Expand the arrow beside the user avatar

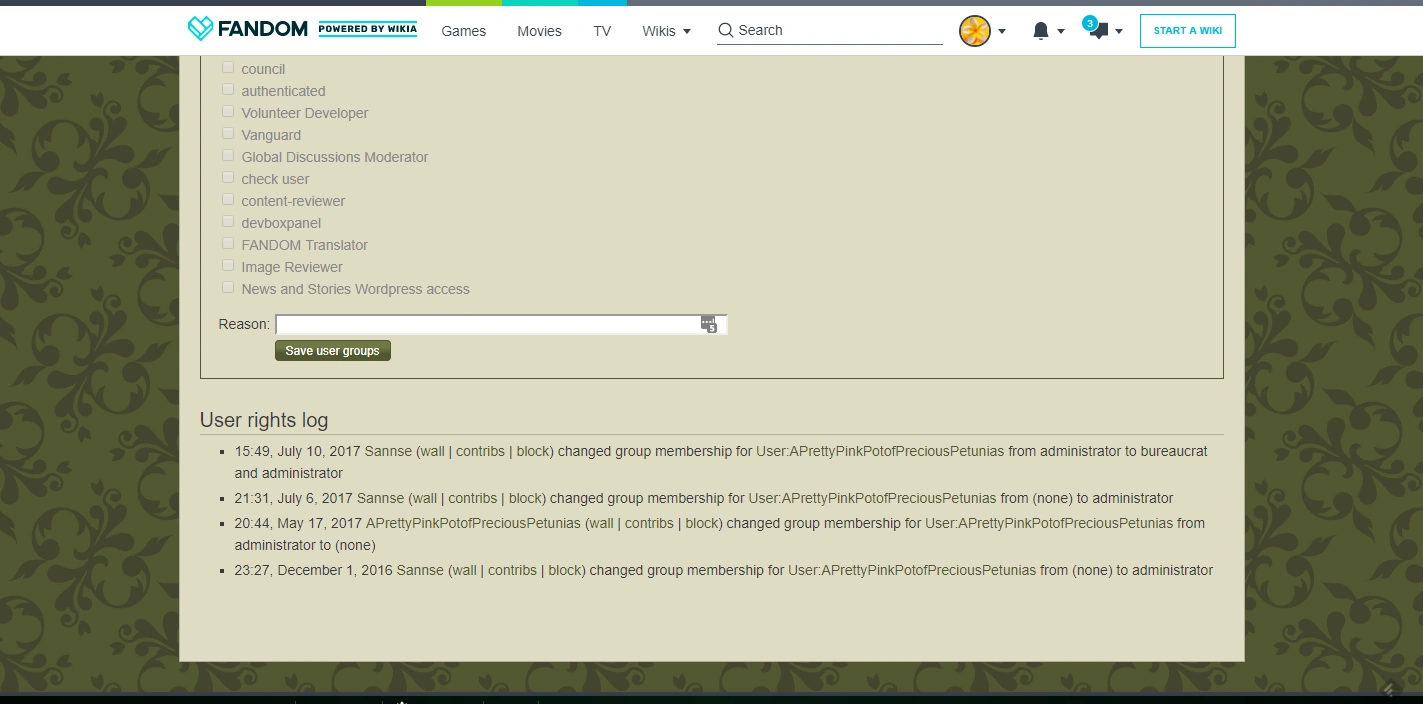pyautogui.click(x=1002, y=31)
